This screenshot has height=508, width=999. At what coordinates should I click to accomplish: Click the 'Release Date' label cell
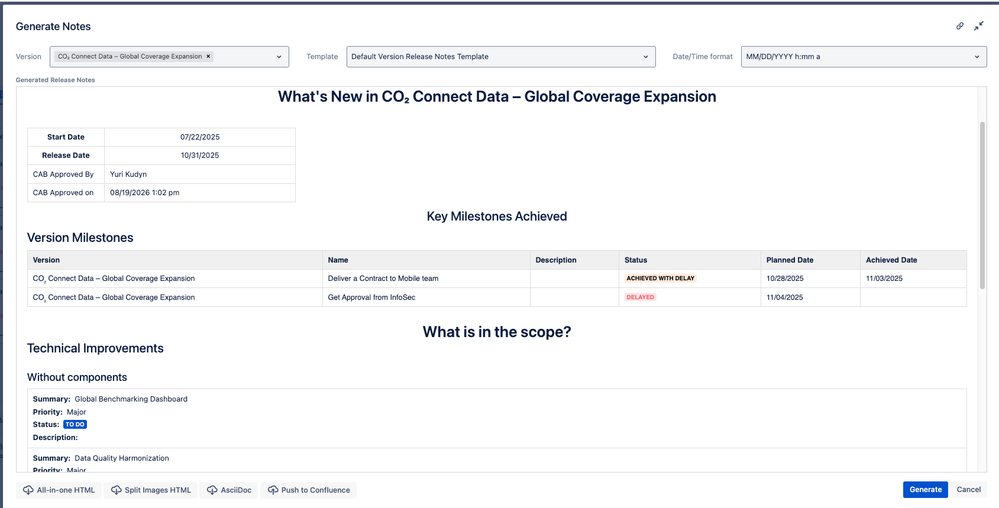point(66,156)
